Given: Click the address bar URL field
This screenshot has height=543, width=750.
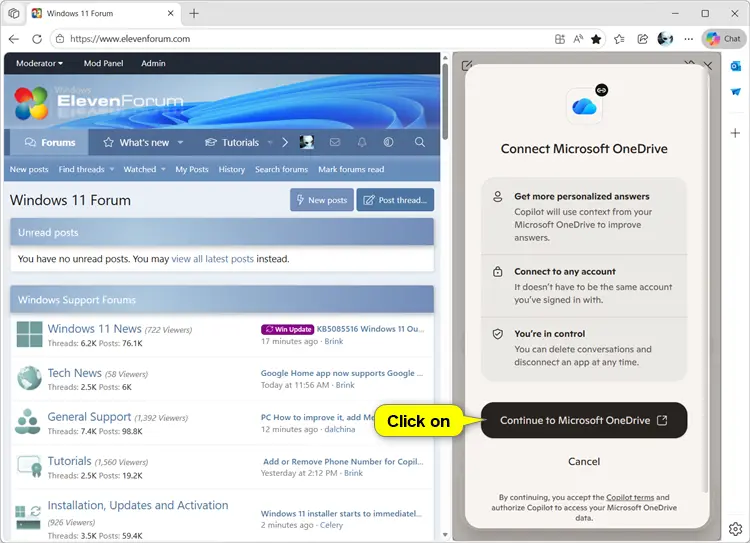Looking at the screenshot, I should coord(306,39).
